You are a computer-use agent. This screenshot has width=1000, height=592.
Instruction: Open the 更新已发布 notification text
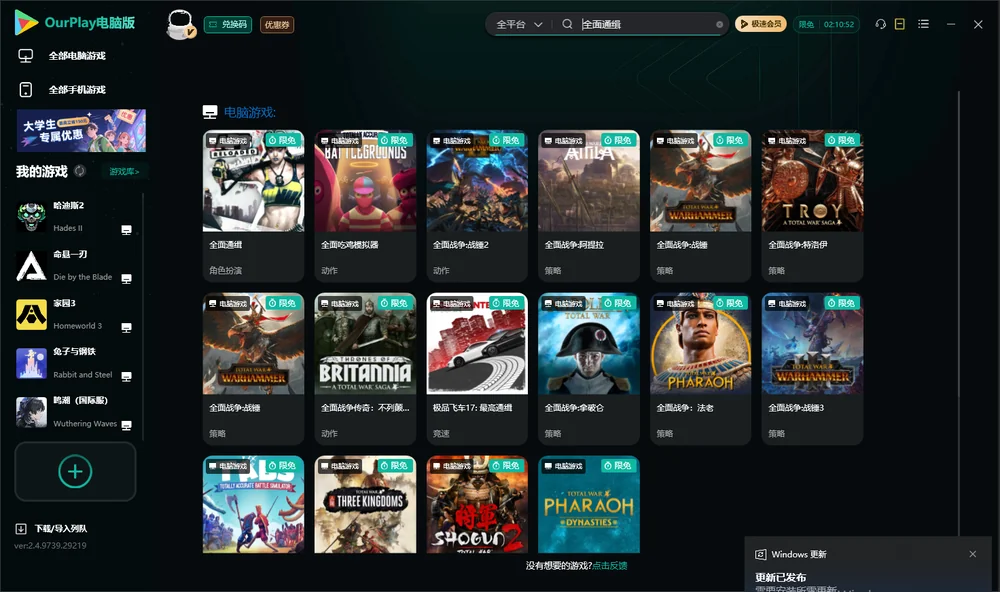[x=781, y=577]
